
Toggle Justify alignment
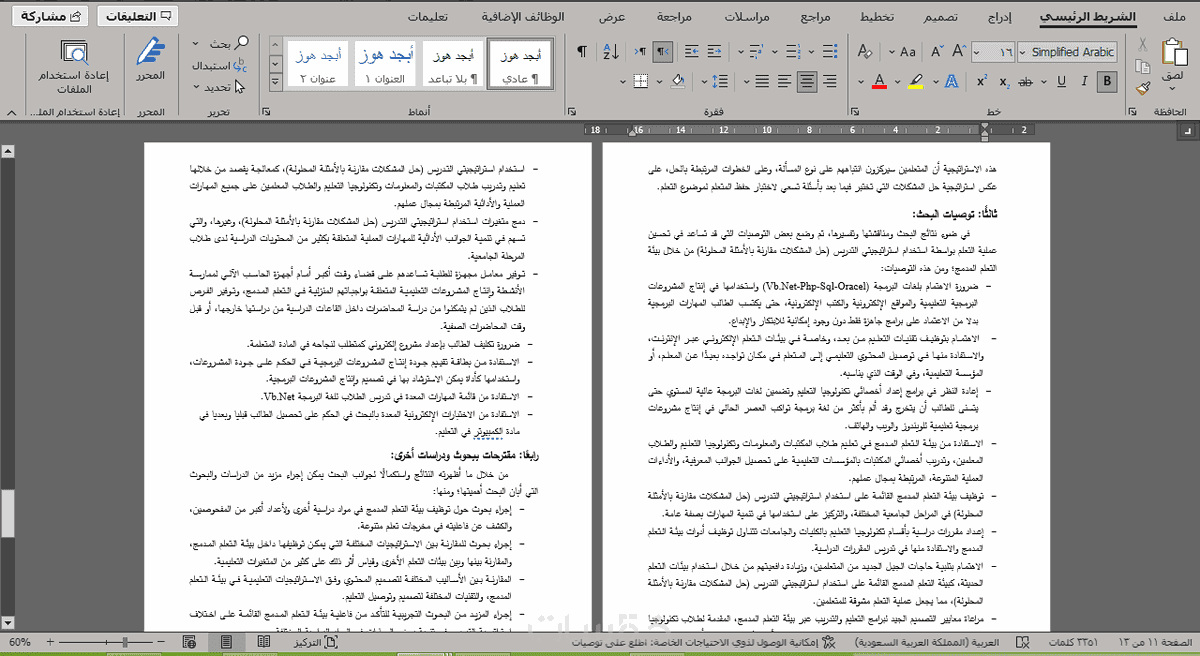click(762, 82)
